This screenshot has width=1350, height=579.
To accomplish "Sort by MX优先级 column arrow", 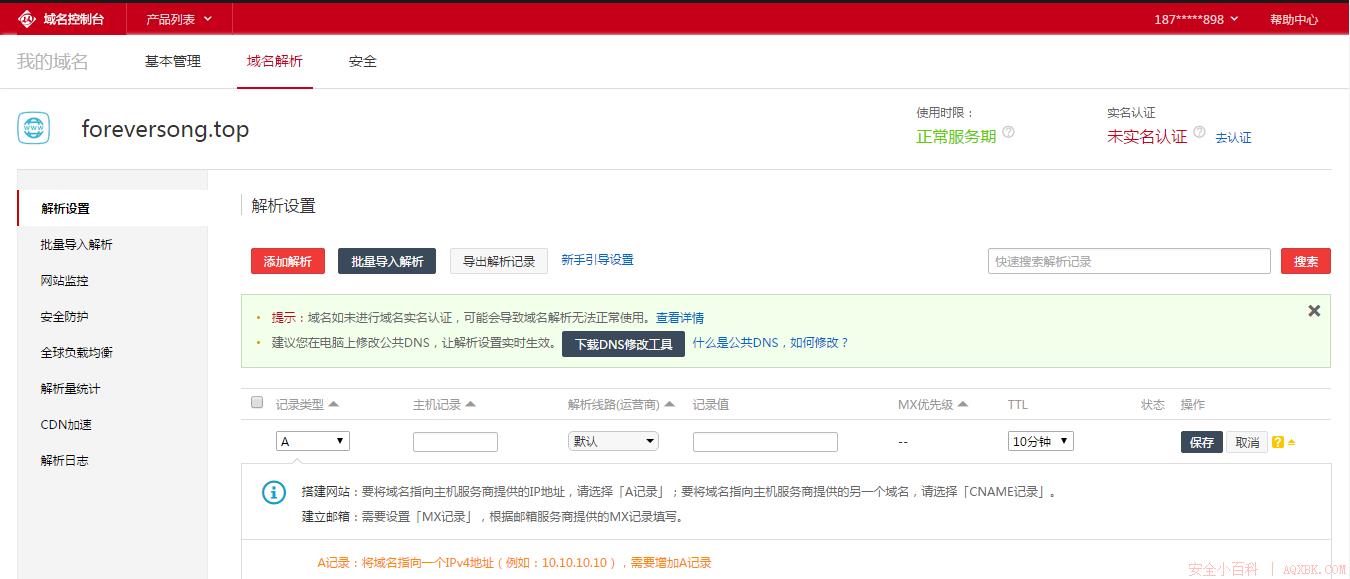I will pyautogui.click(x=963, y=404).
